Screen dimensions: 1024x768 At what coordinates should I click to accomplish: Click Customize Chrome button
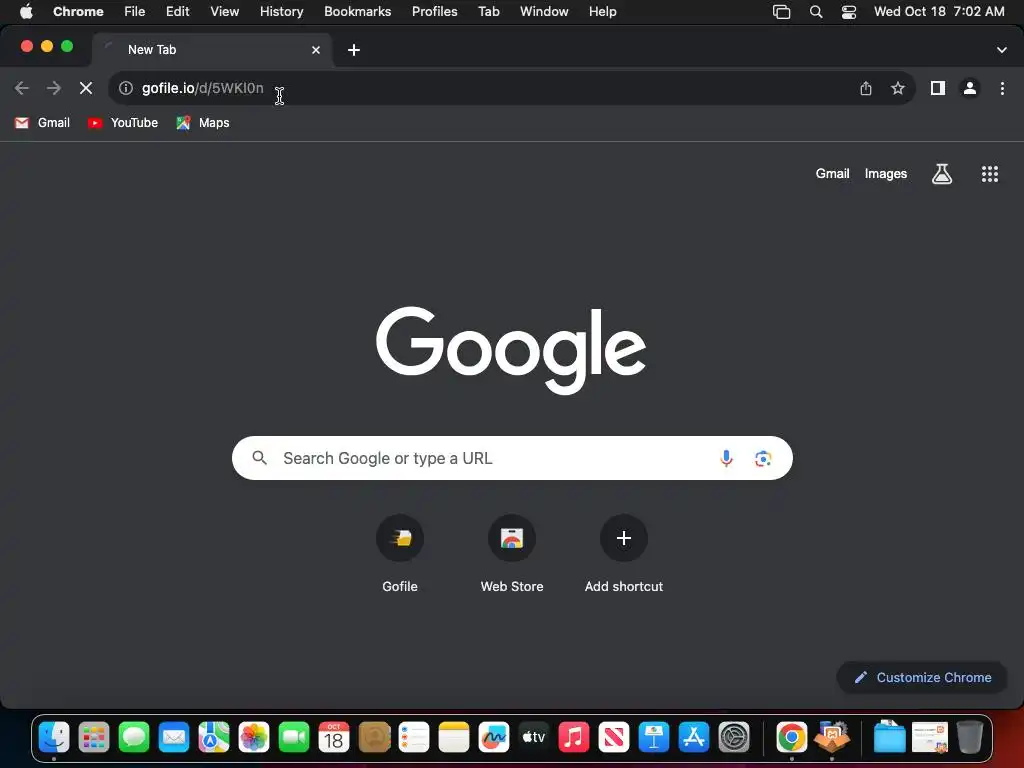[x=922, y=678]
